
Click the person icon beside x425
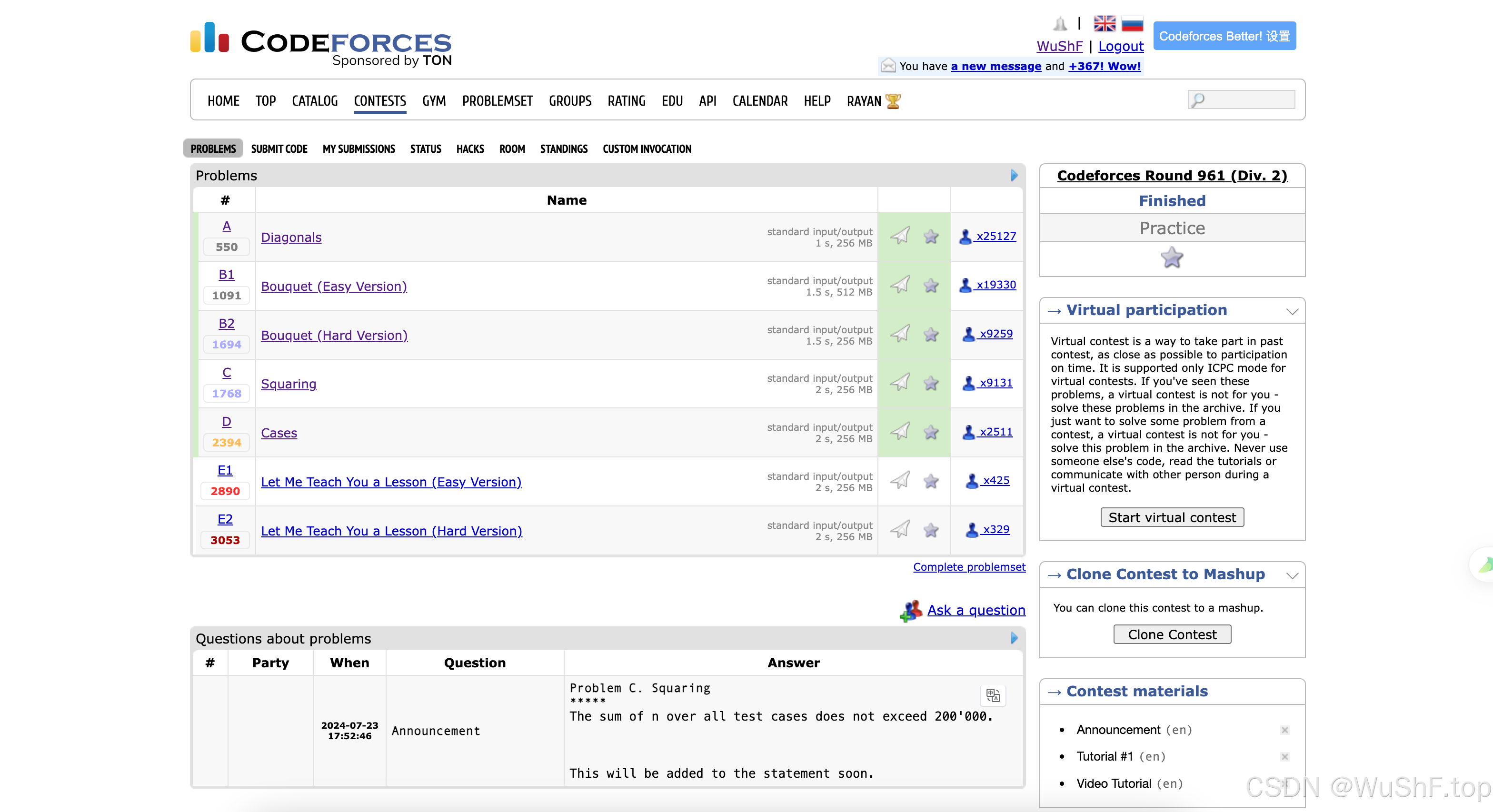(972, 481)
